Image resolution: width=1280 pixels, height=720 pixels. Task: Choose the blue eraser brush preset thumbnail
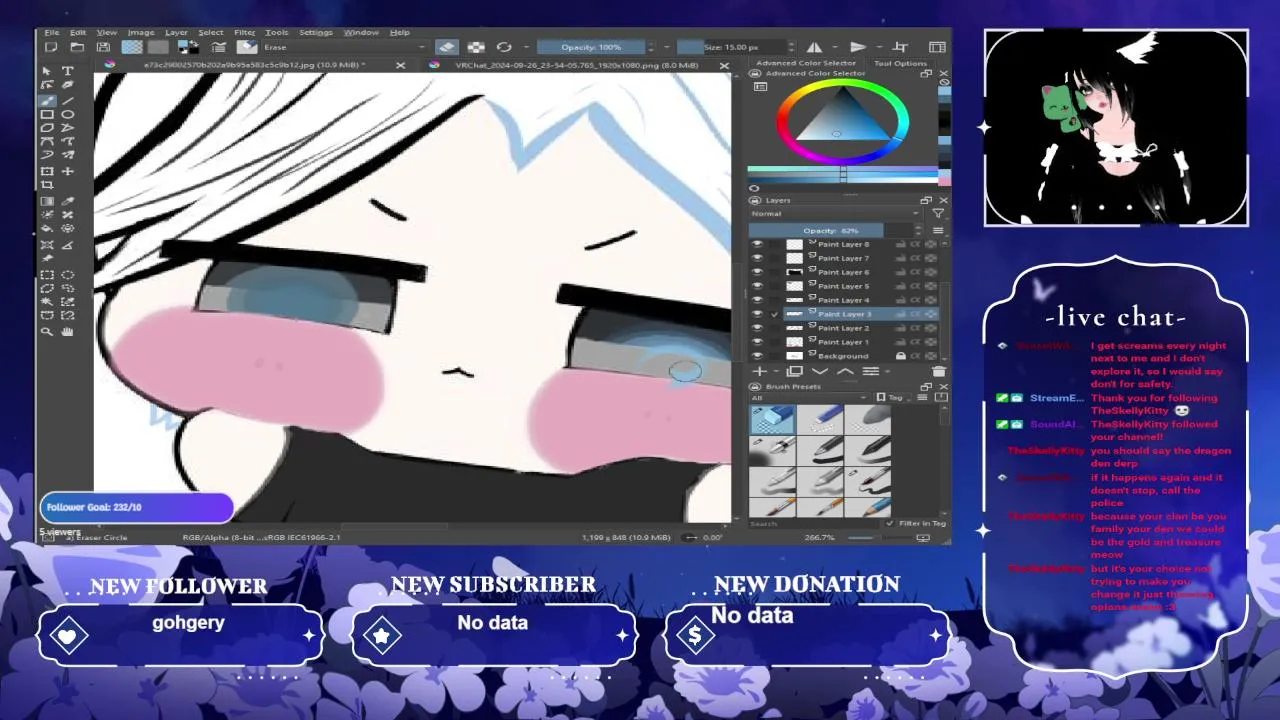tap(771, 419)
